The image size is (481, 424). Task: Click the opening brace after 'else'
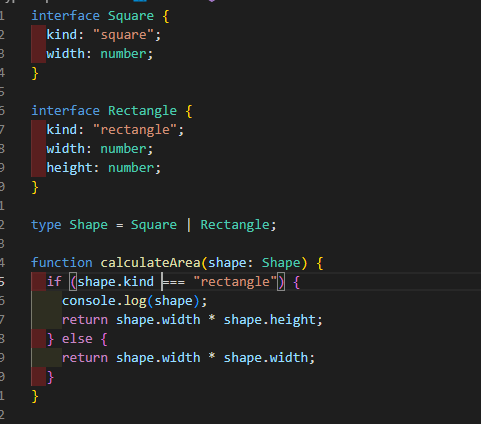pos(104,339)
